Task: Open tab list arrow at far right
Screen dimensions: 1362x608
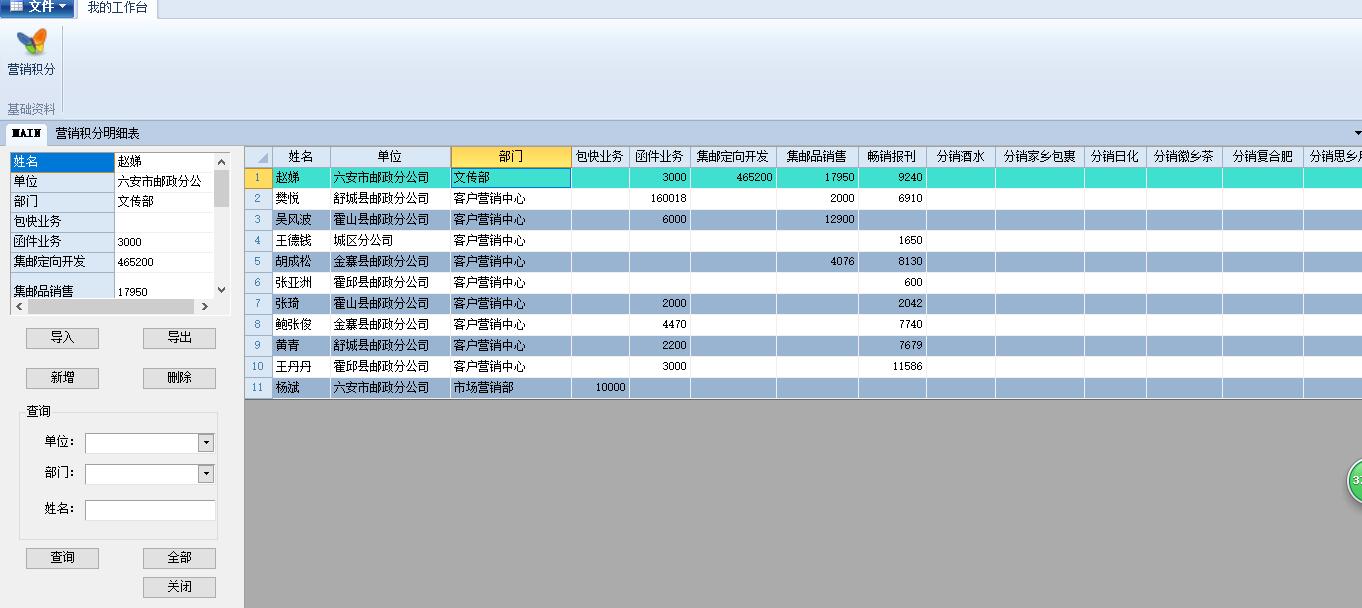Action: pyautogui.click(x=1357, y=133)
